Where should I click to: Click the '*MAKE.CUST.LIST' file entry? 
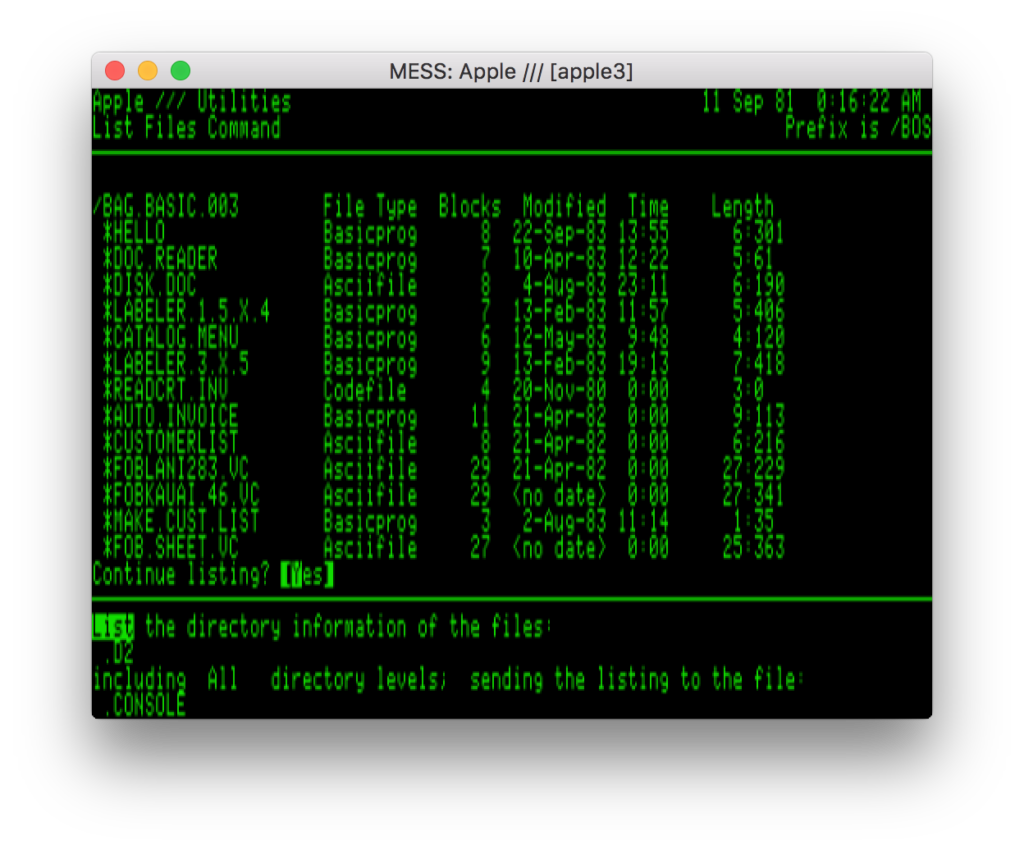(x=181, y=522)
